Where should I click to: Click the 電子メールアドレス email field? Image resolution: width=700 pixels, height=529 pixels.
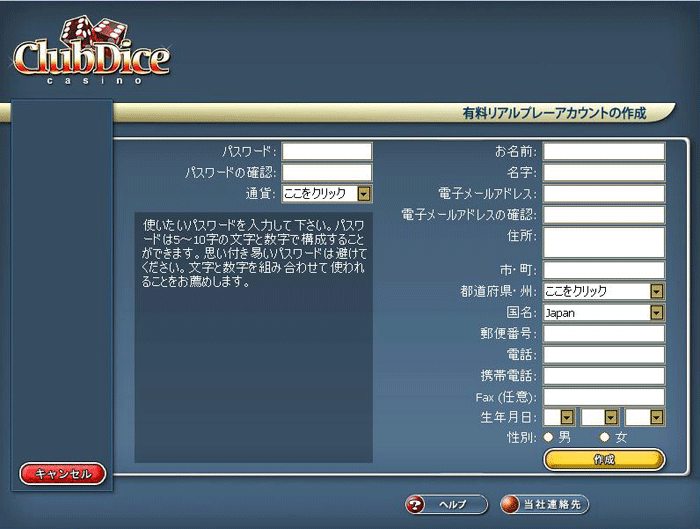[x=604, y=193]
